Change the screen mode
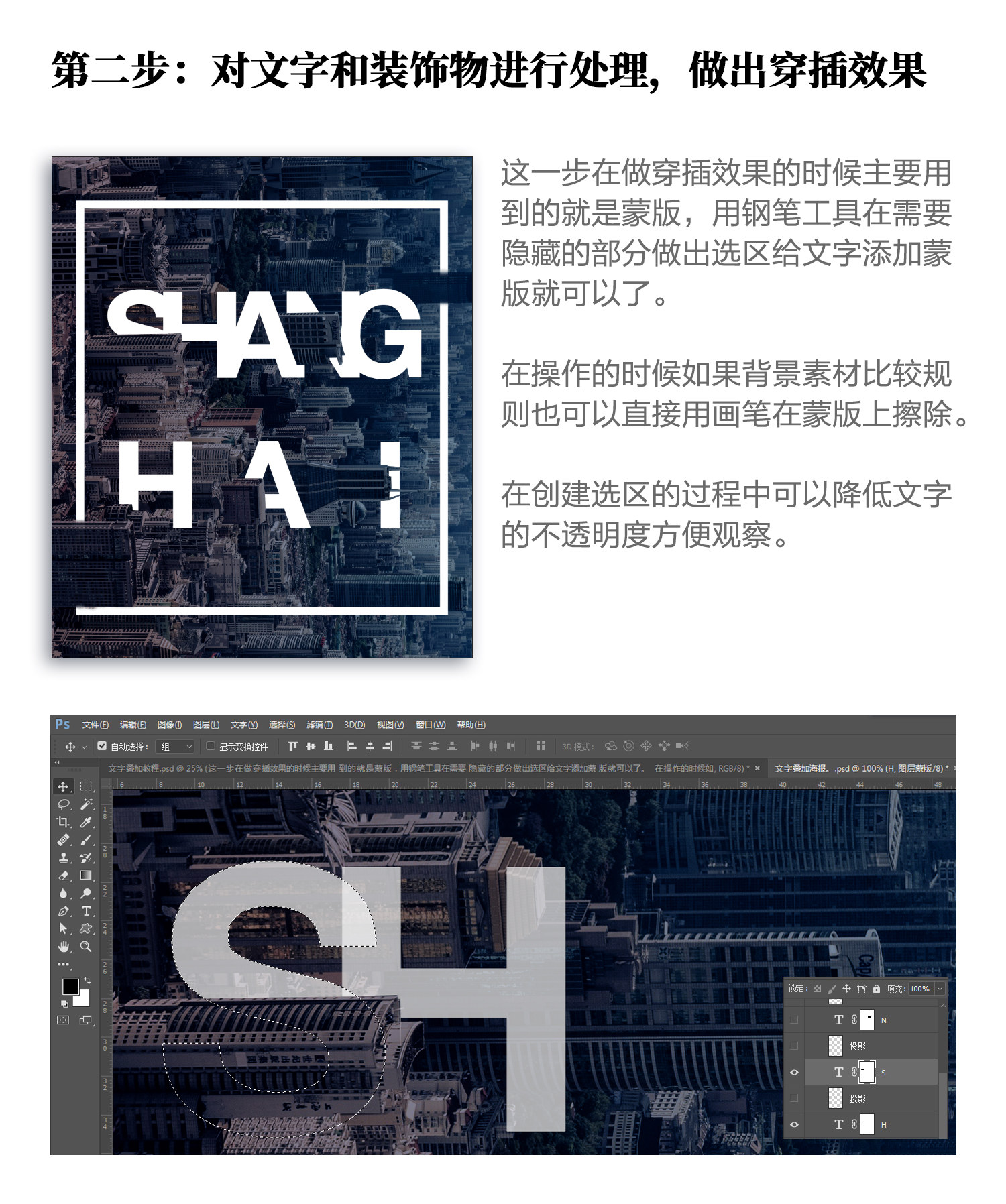The height and width of the screenshot is (1204, 1006). click(86, 1020)
